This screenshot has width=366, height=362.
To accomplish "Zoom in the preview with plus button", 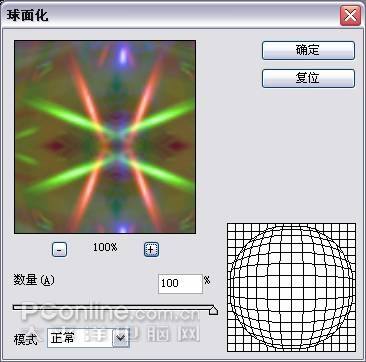I will [151, 249].
